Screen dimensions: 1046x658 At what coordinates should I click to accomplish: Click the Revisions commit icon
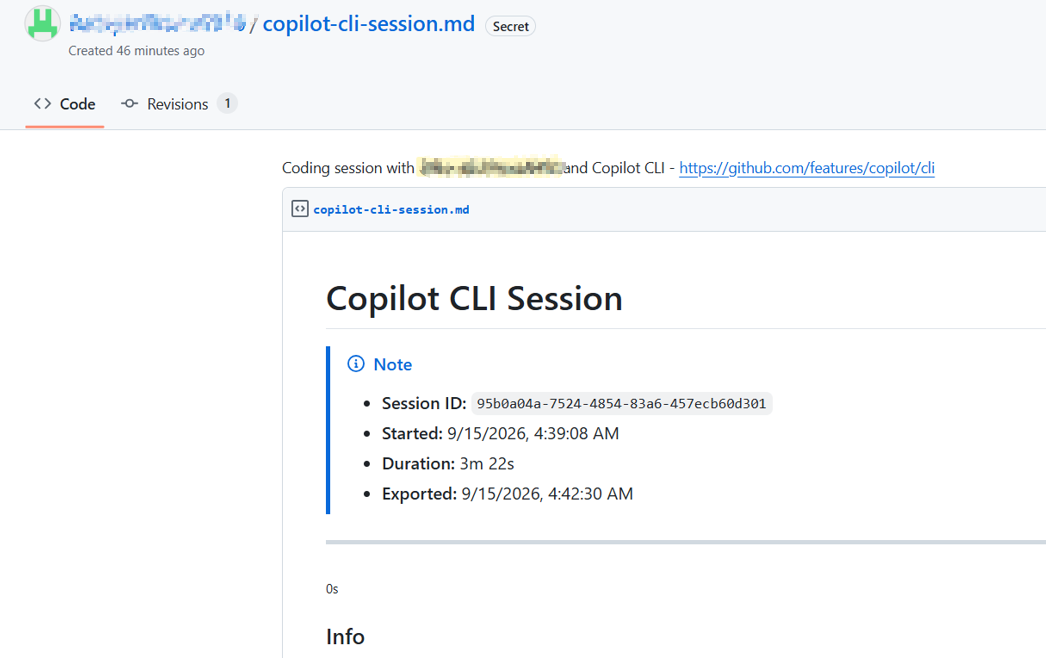pyautogui.click(x=129, y=103)
